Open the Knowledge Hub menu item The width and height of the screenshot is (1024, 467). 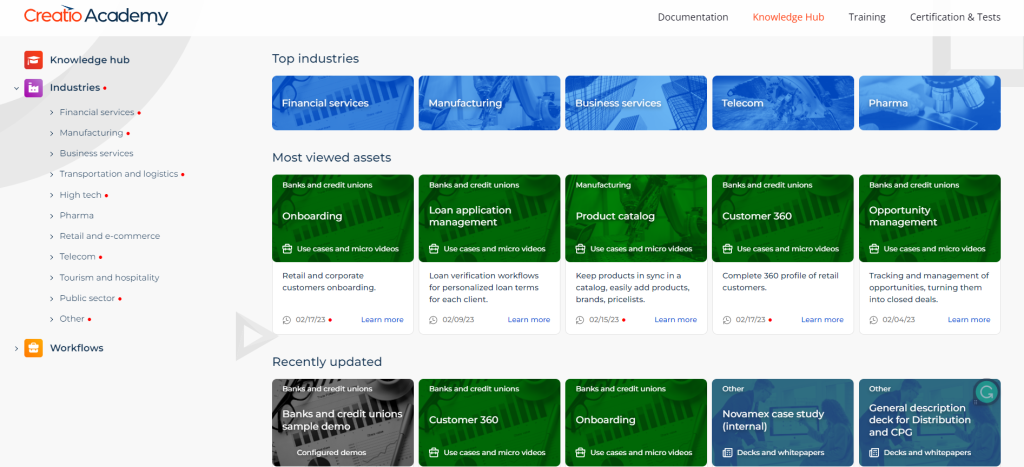[x=788, y=18]
